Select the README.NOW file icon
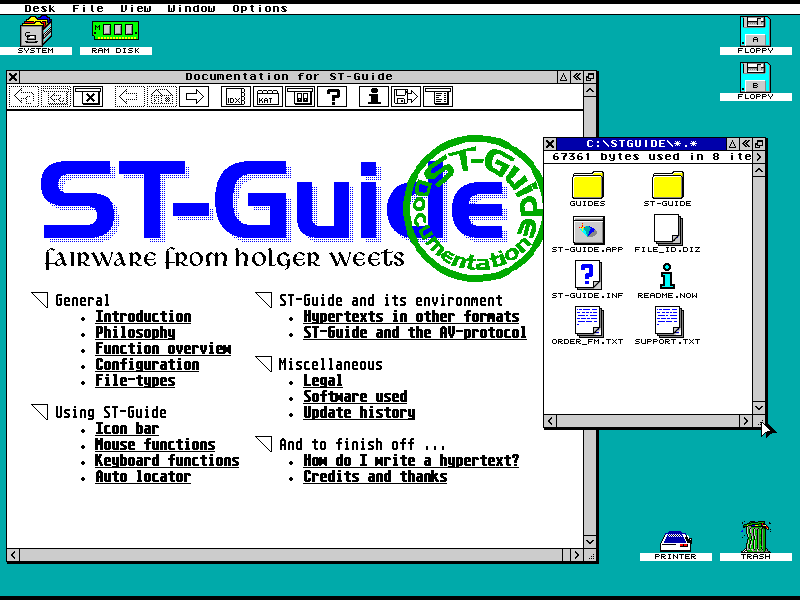This screenshot has width=800, height=600. click(668, 277)
